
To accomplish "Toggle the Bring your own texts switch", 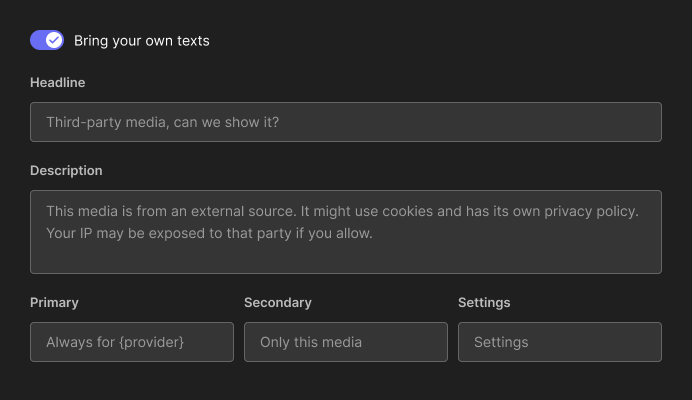I will [47, 40].
